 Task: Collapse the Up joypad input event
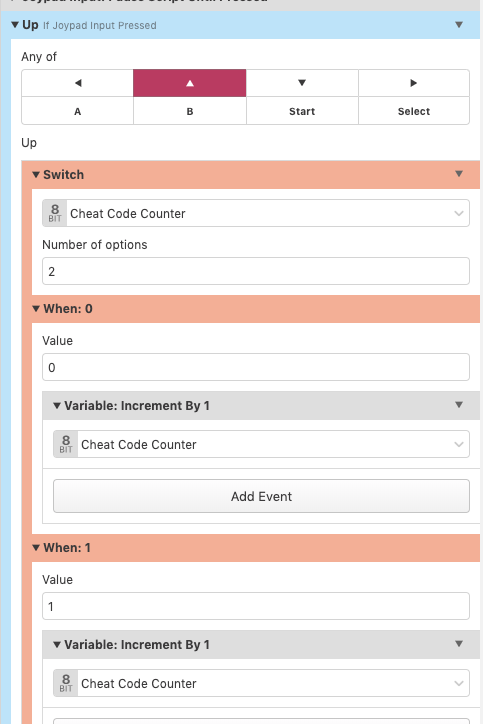[x=15, y=25]
